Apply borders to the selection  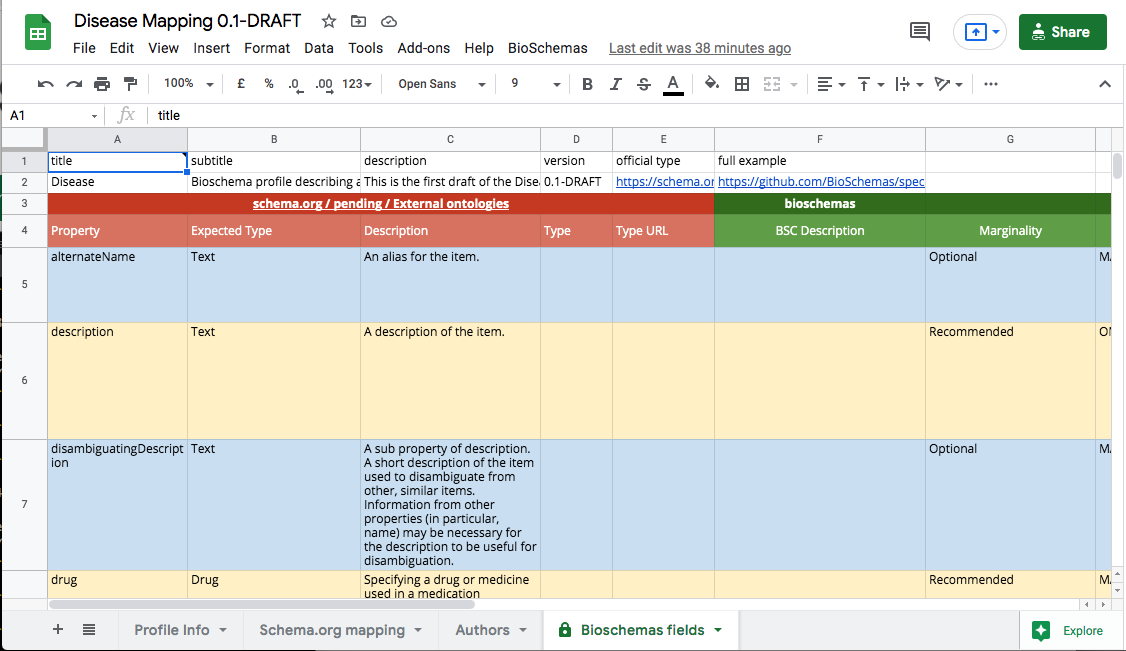741,84
